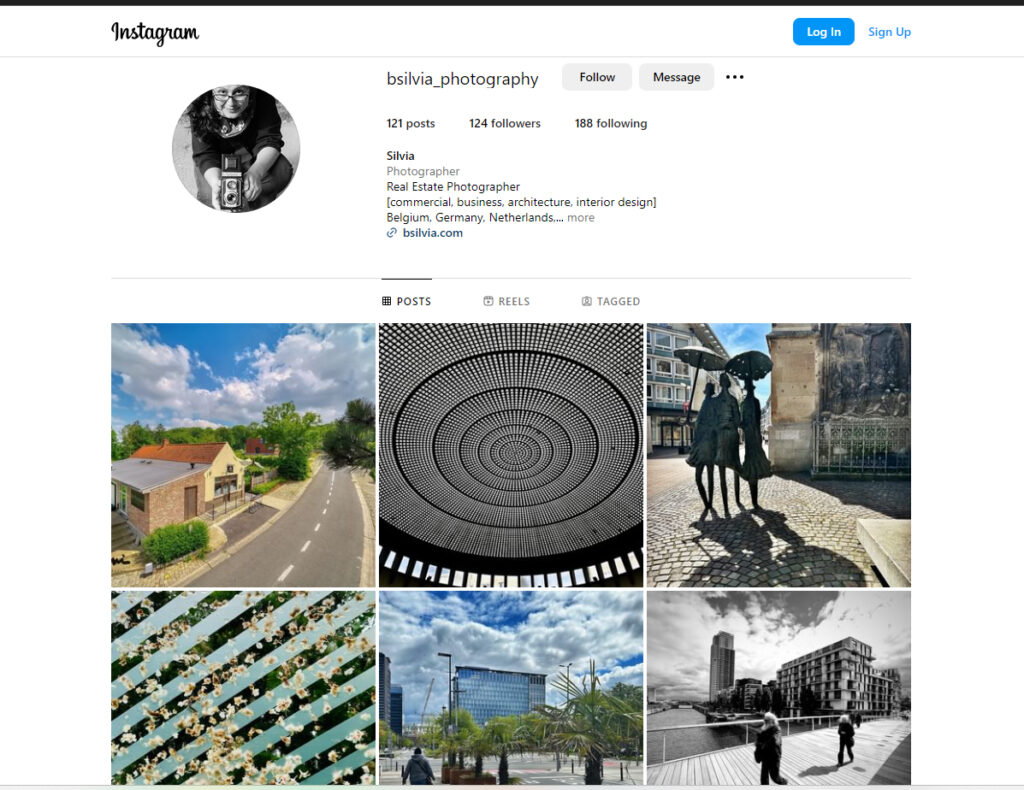1024x790 pixels.
Task: Switch to the POSTS tab
Action: [407, 301]
